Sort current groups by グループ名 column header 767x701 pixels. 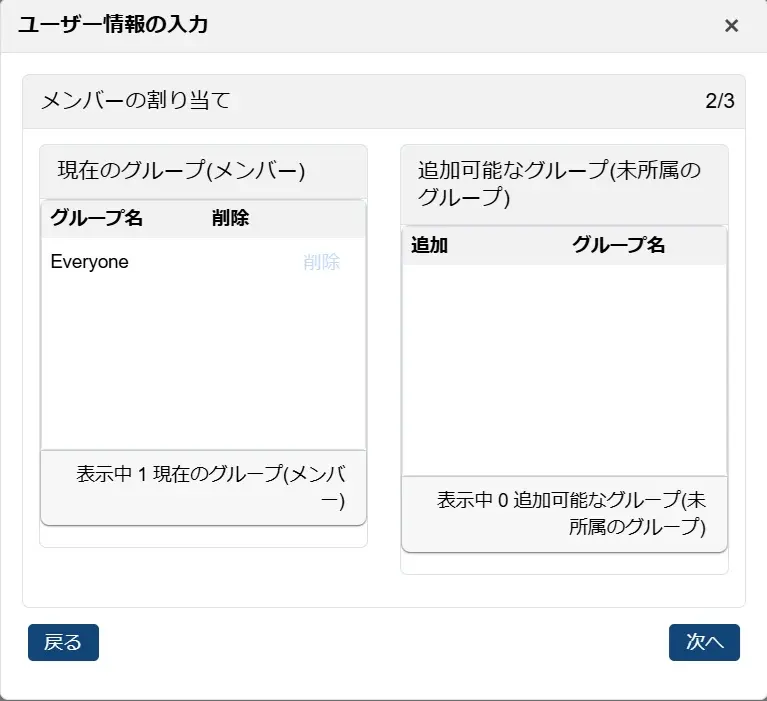(97, 219)
